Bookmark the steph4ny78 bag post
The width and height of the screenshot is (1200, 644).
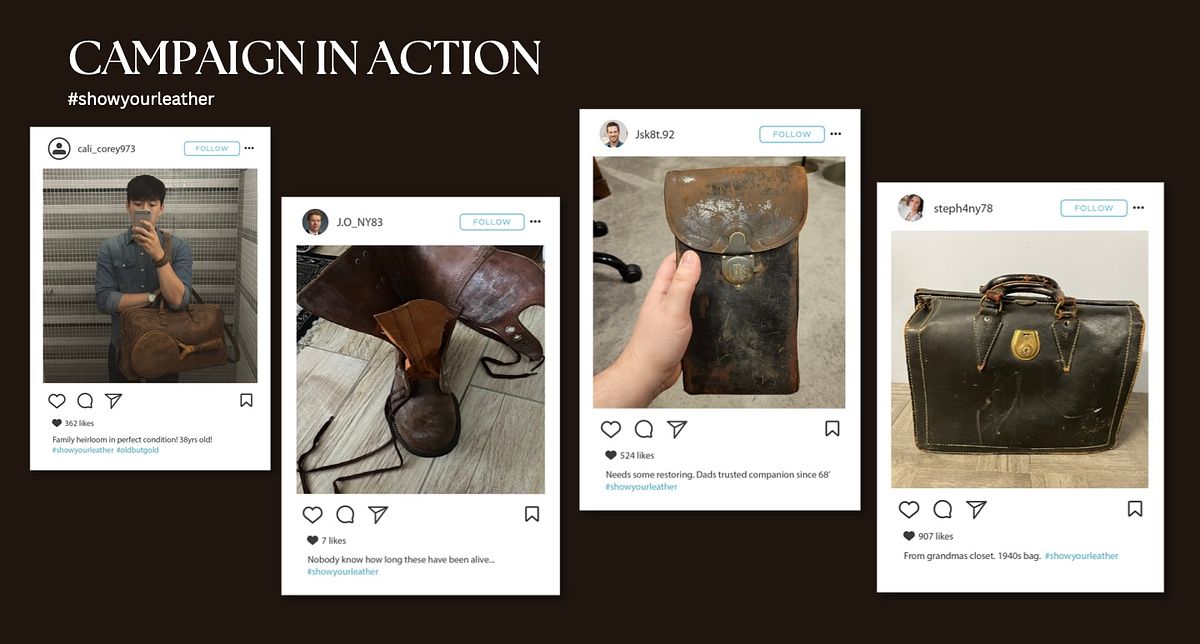pyautogui.click(x=1135, y=509)
